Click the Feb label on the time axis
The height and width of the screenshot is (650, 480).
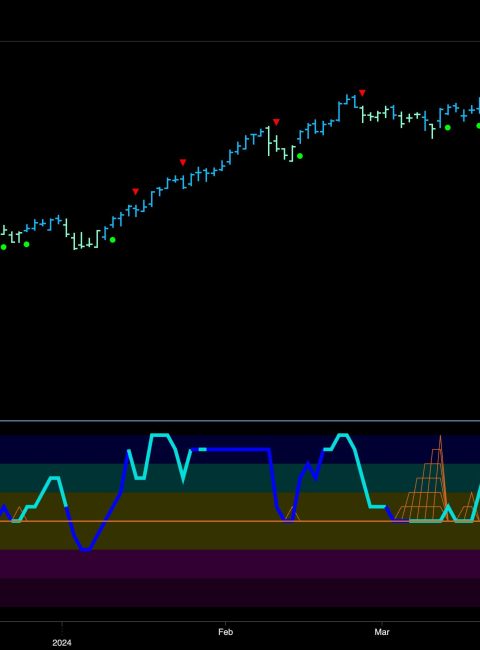click(225, 632)
